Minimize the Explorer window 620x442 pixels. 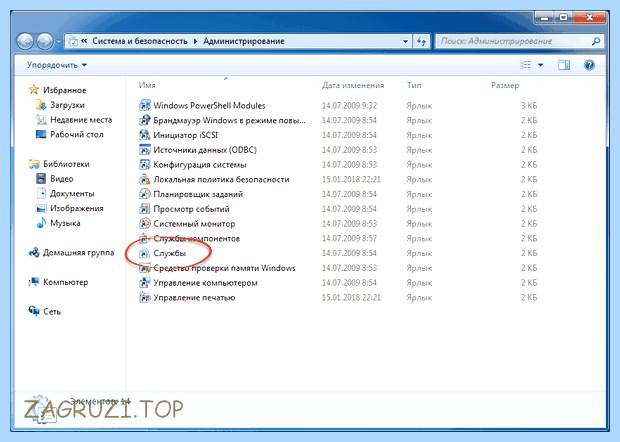(544, 17)
